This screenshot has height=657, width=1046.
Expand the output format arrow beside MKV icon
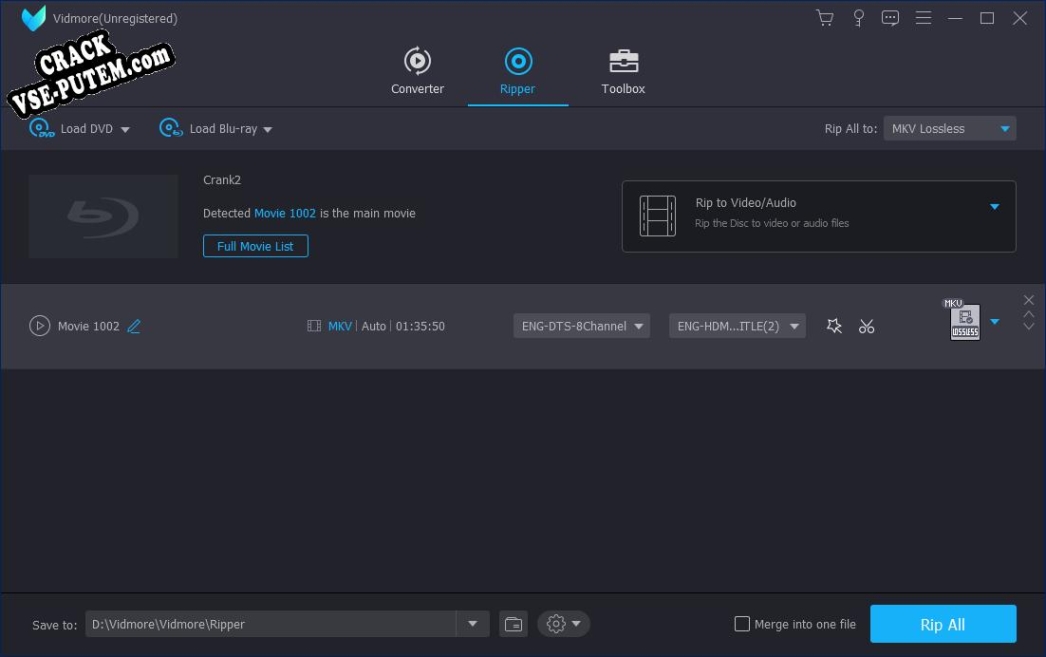[x=994, y=321]
